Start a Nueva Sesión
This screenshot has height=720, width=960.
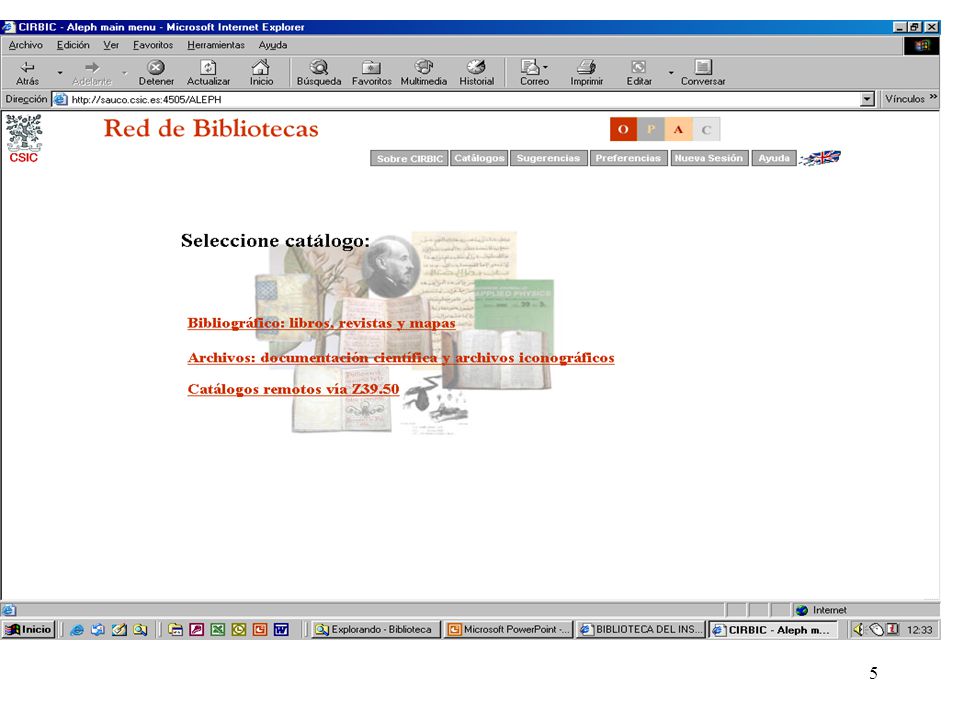[x=709, y=159]
